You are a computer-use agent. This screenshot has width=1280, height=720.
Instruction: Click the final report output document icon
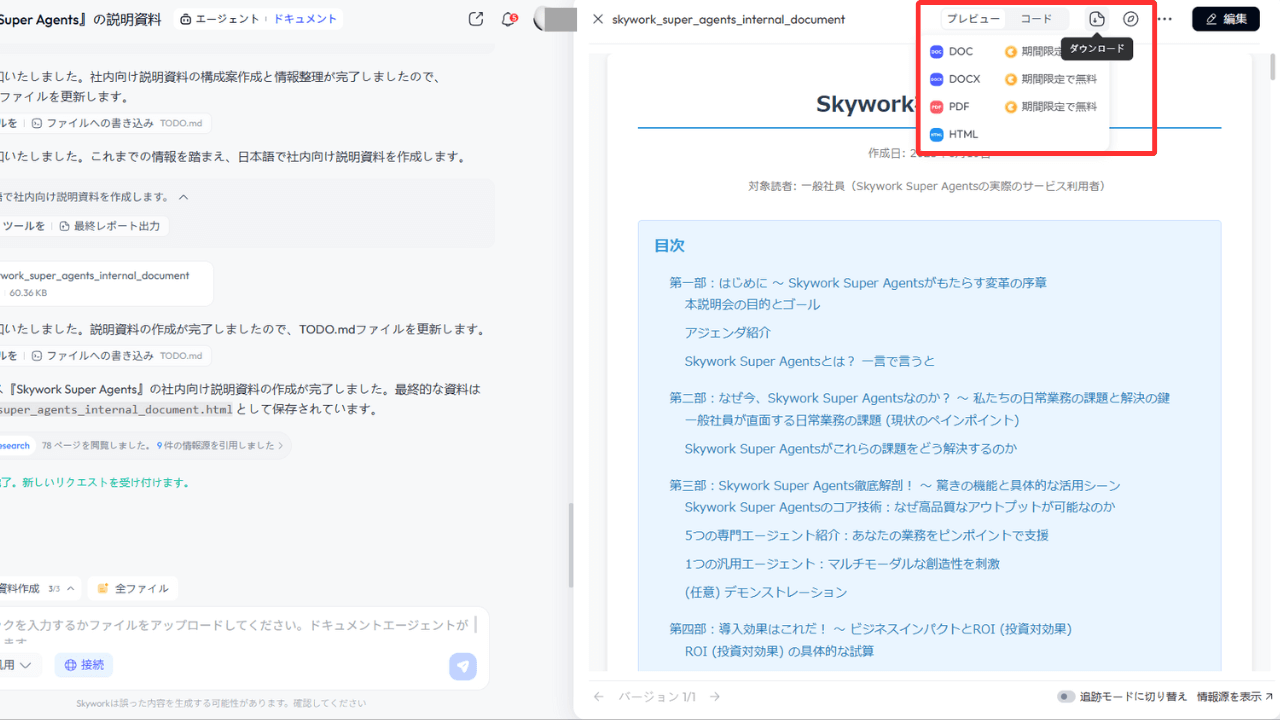(64, 226)
